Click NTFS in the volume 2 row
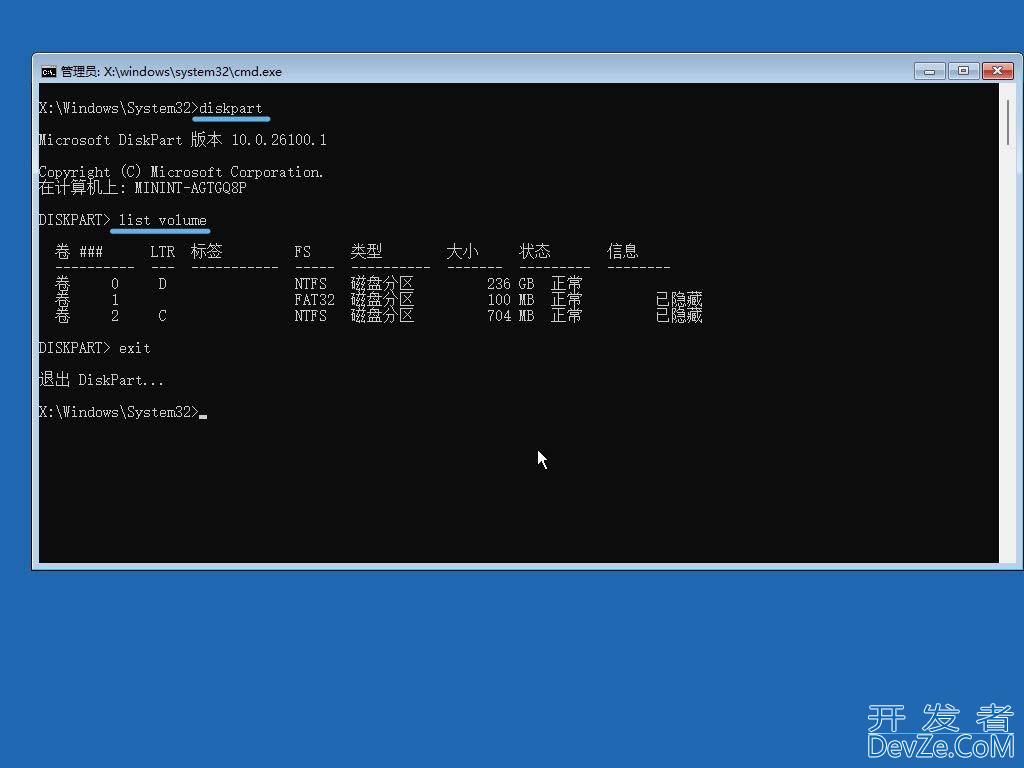This screenshot has width=1024, height=768. [310, 316]
